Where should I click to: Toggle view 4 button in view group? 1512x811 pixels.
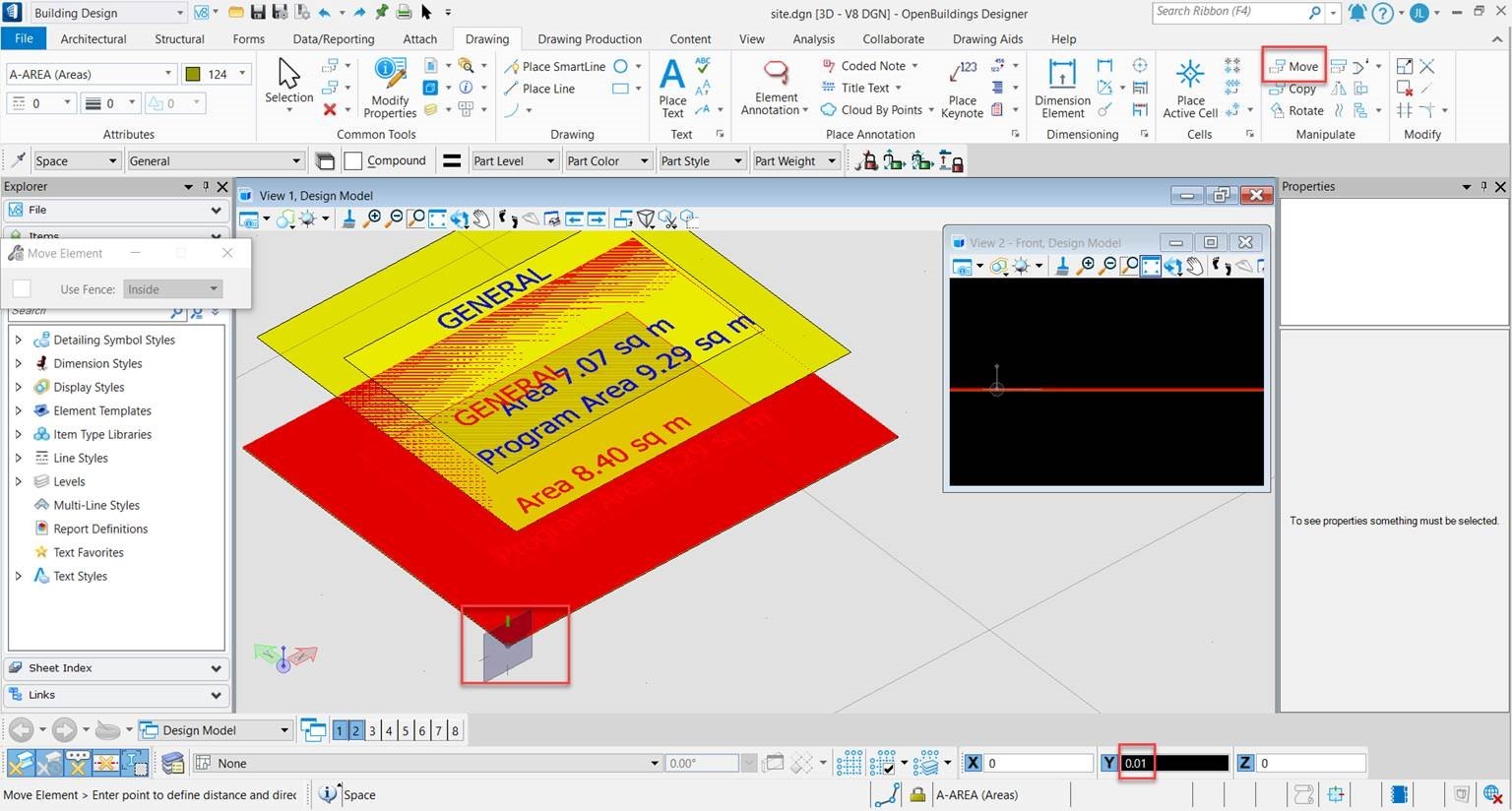pos(389,730)
